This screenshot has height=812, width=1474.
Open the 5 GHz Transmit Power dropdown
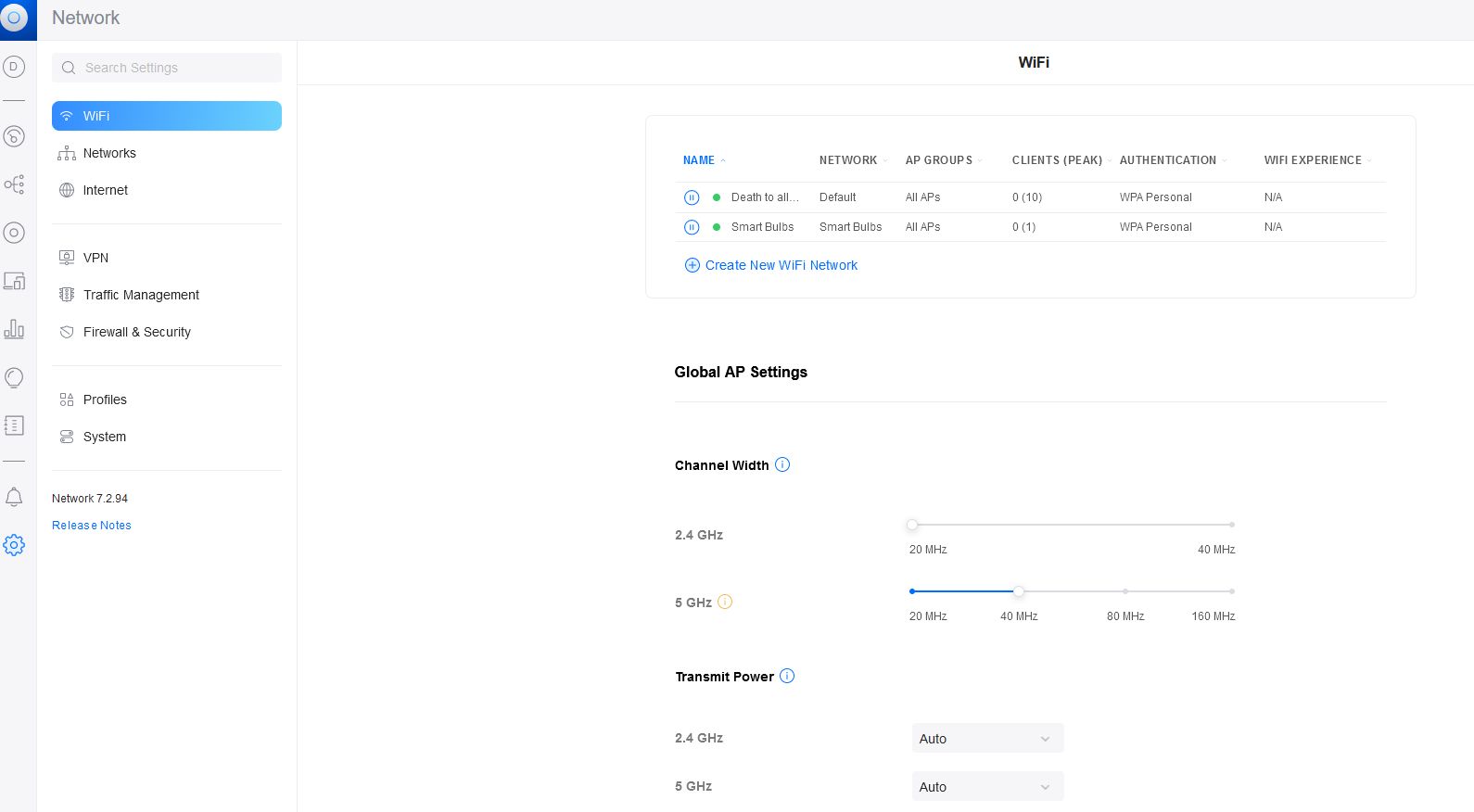(x=987, y=787)
